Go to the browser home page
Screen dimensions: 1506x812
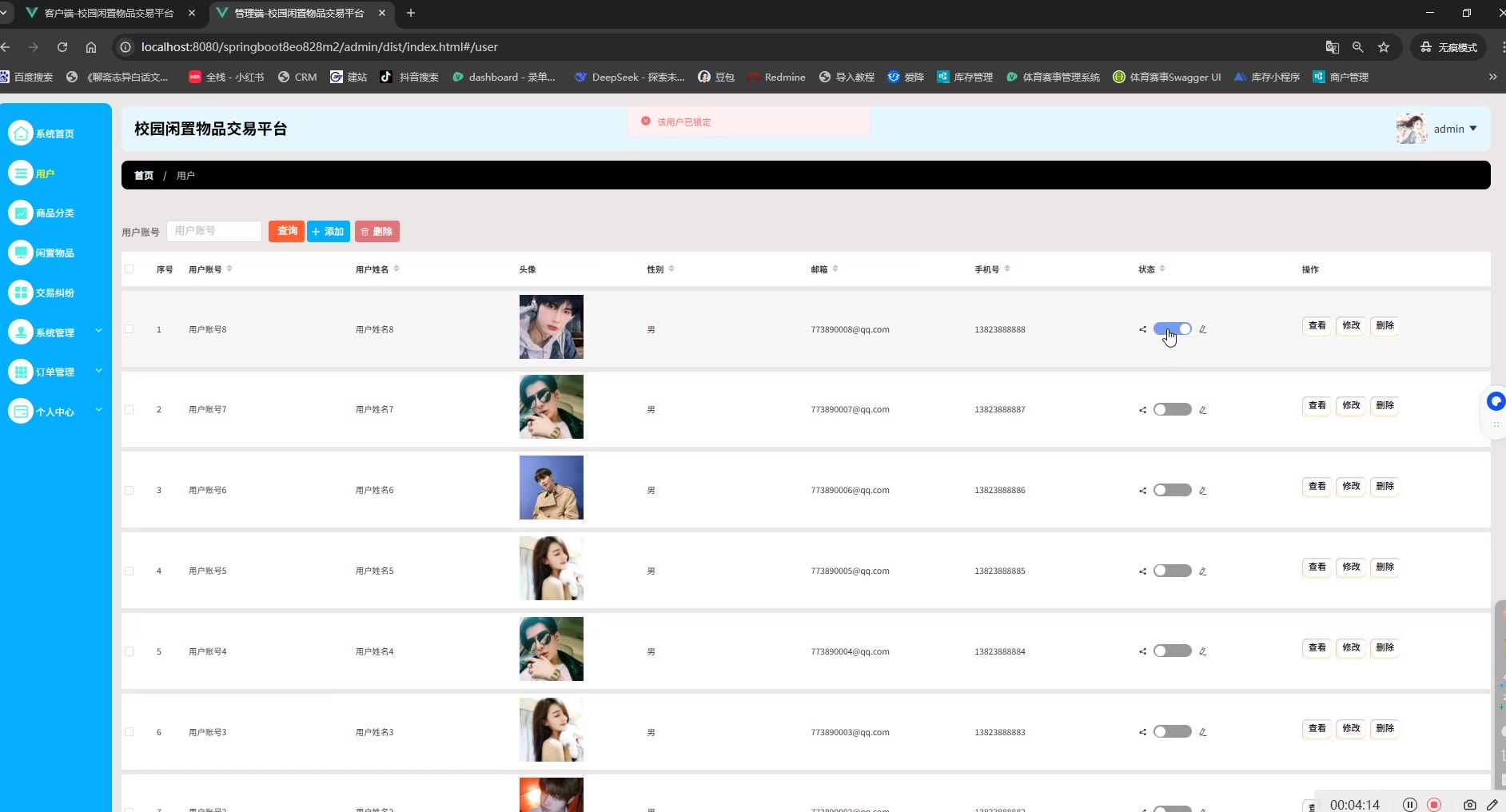coord(91,47)
